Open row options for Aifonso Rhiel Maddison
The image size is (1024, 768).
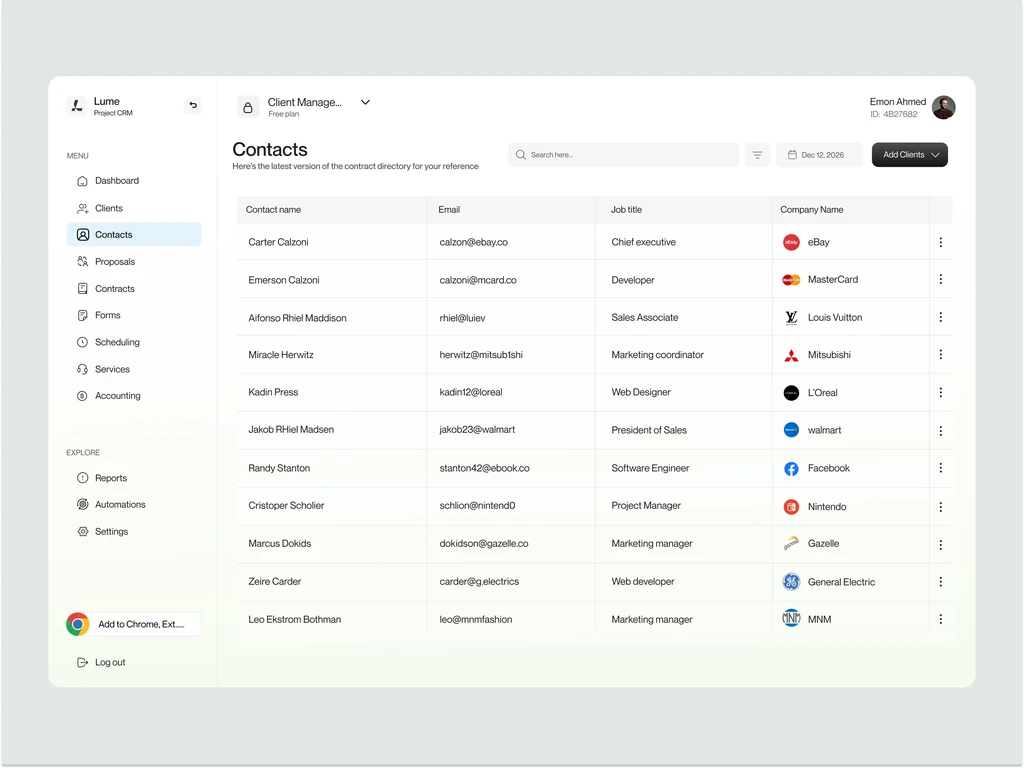940,317
